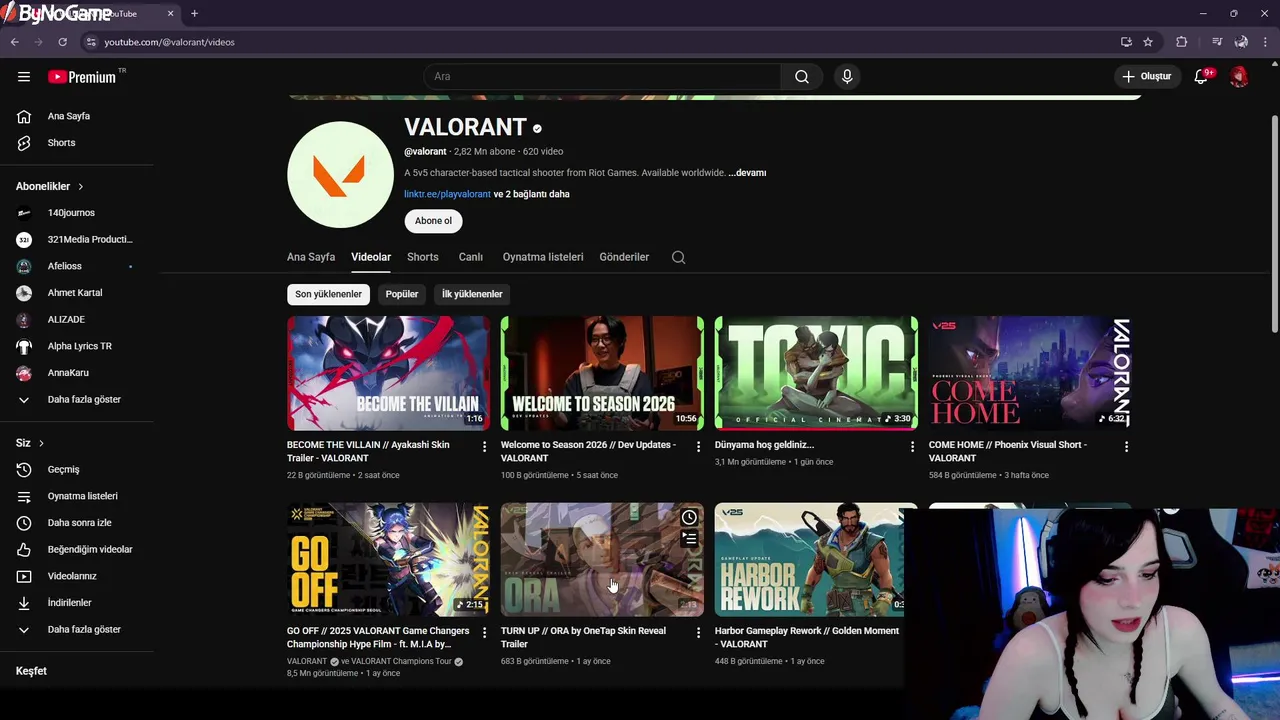The height and width of the screenshot is (720, 1280).
Task: Click the VALORANT channel avatar
Action: [x=340, y=175]
